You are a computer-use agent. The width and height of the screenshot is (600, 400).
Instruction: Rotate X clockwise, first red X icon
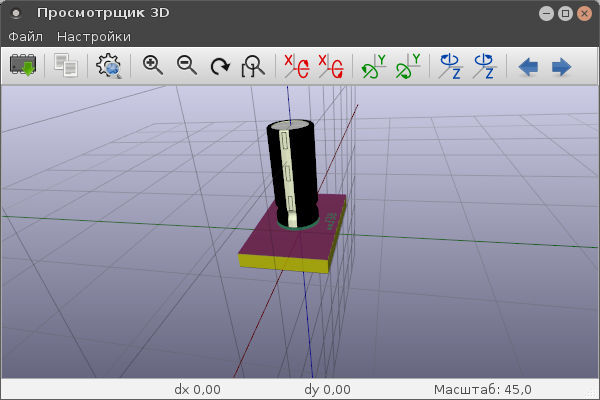coord(297,66)
